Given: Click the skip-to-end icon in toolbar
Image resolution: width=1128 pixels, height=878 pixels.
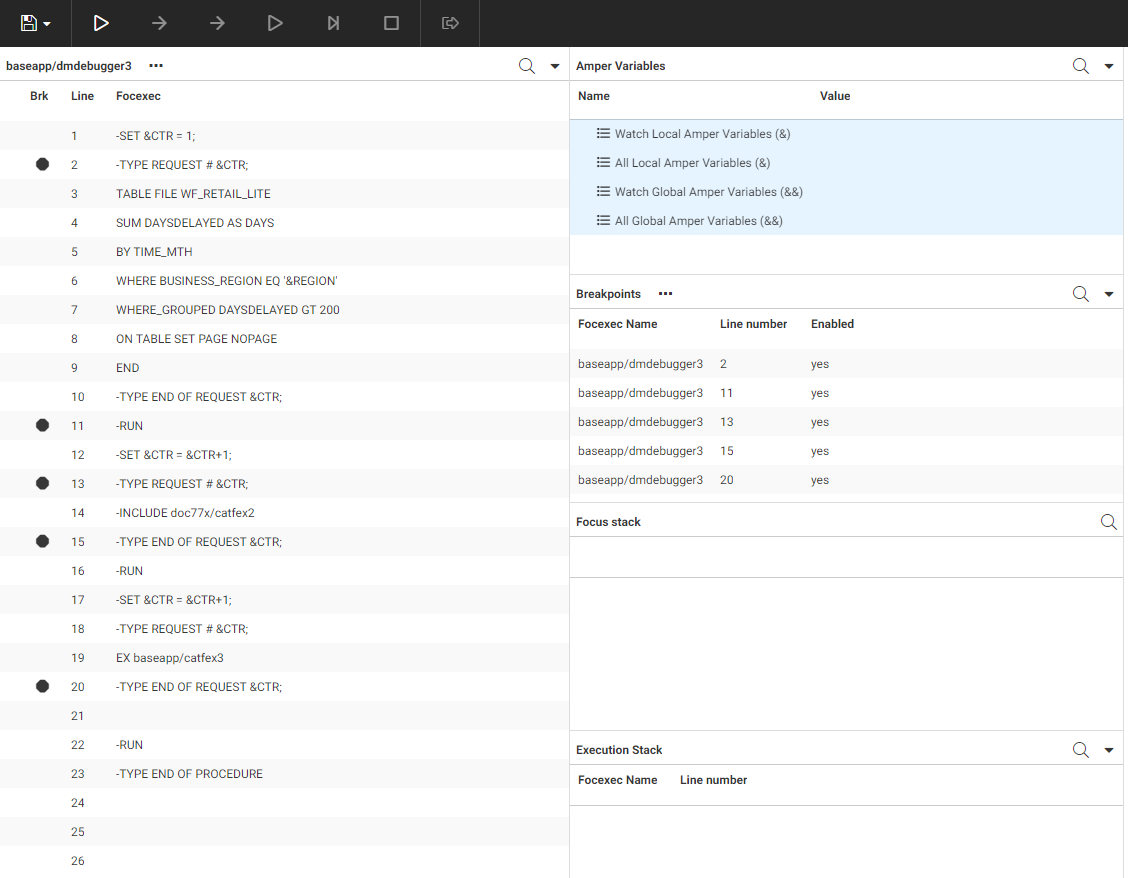Looking at the screenshot, I should (x=334, y=23).
